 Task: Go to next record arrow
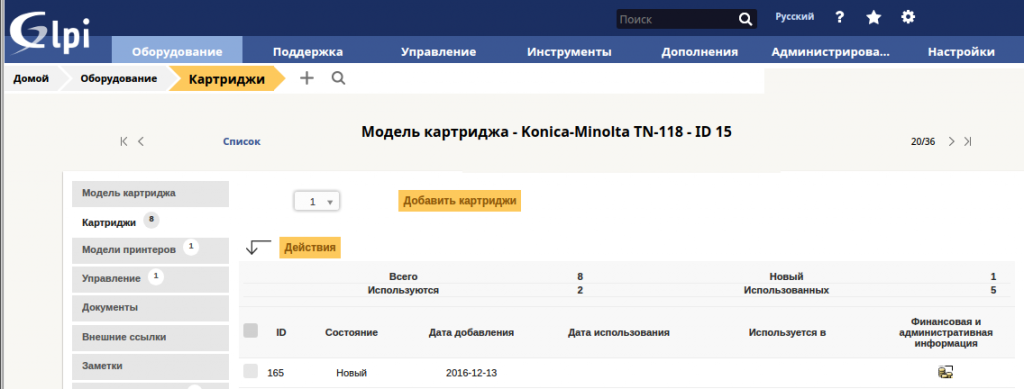952,141
